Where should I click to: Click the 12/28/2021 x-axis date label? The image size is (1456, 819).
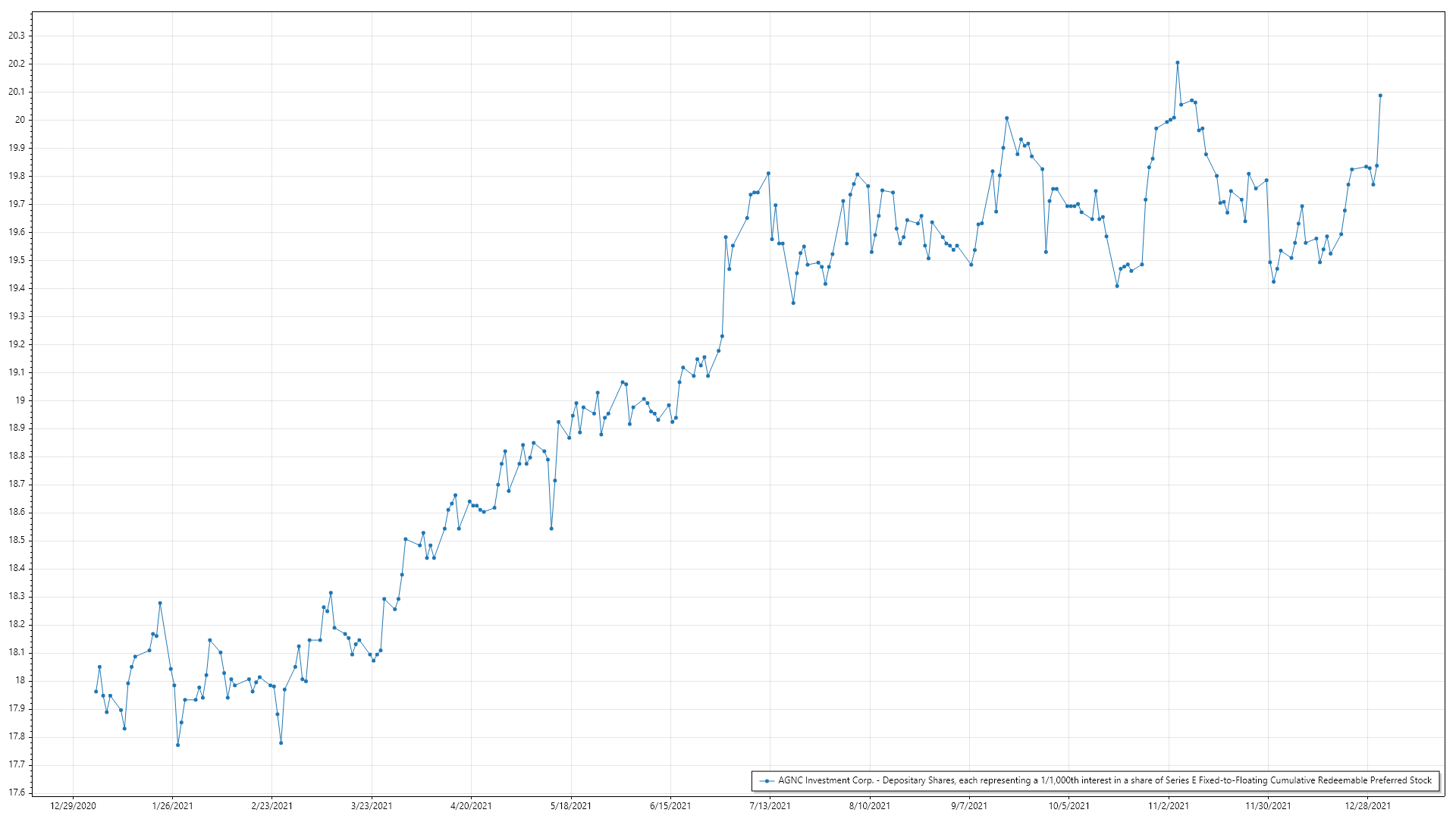pyautogui.click(x=1367, y=805)
